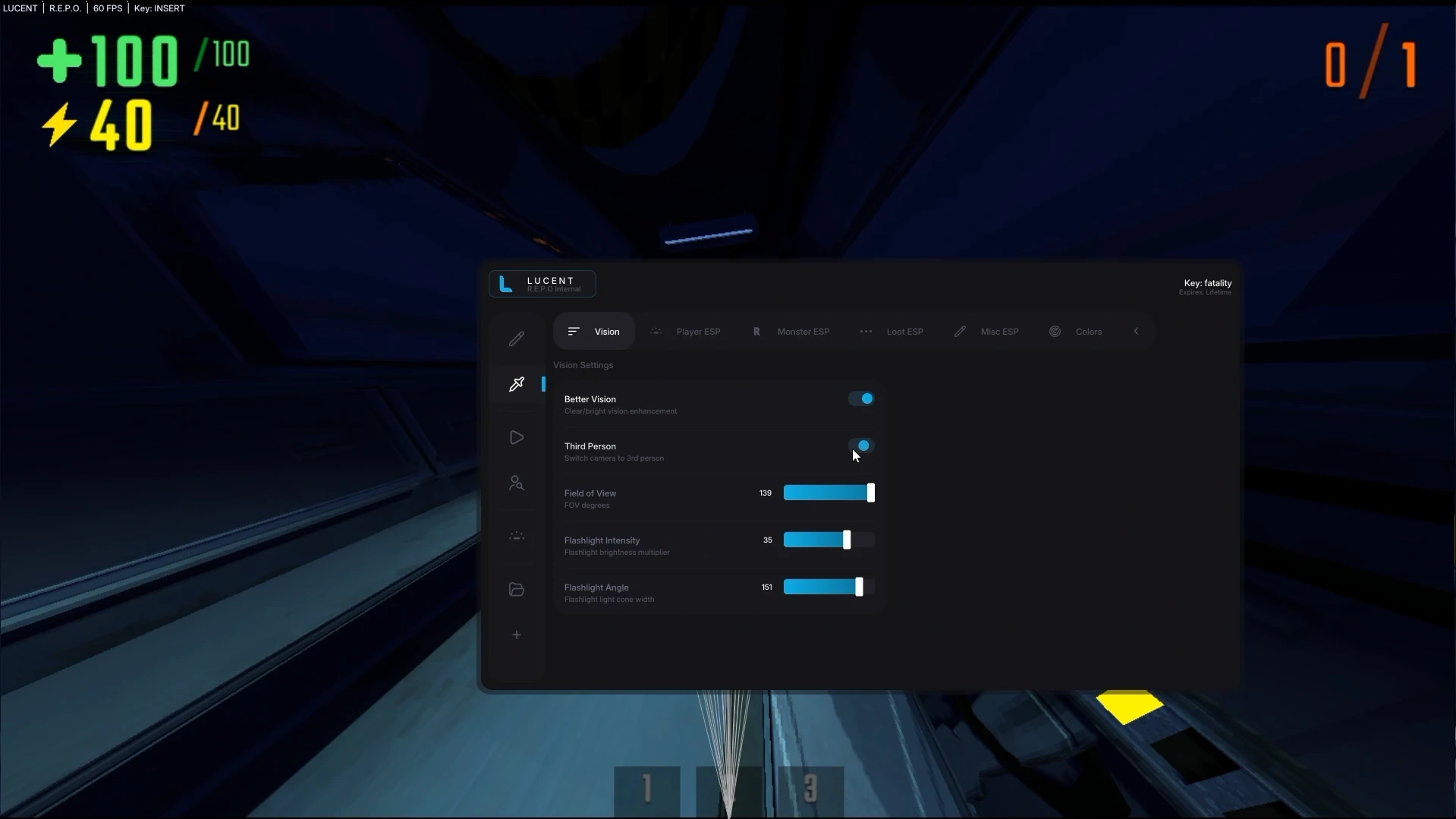This screenshot has width=1456, height=819.
Task: Click the Misc ESP pencil icon
Action: coord(960,332)
